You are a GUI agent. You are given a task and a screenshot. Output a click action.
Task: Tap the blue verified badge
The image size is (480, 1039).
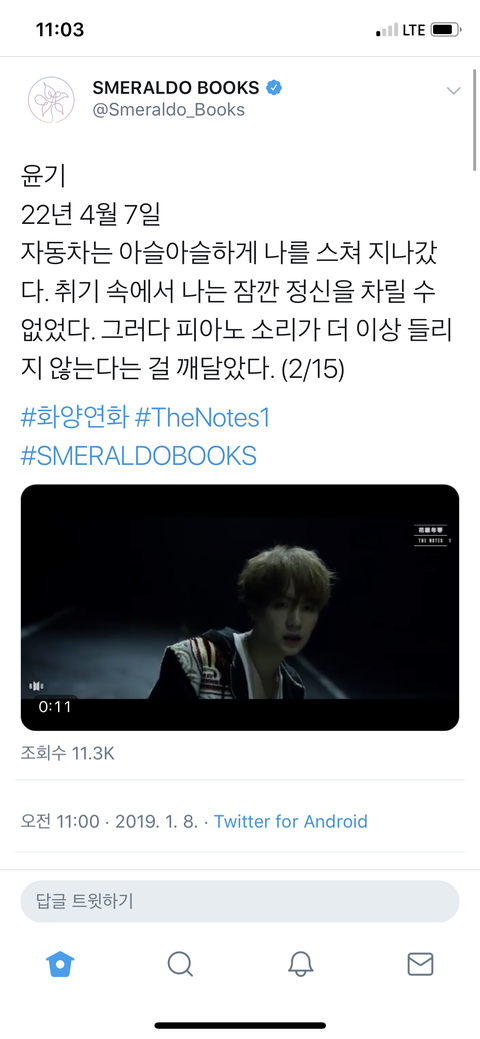click(272, 87)
